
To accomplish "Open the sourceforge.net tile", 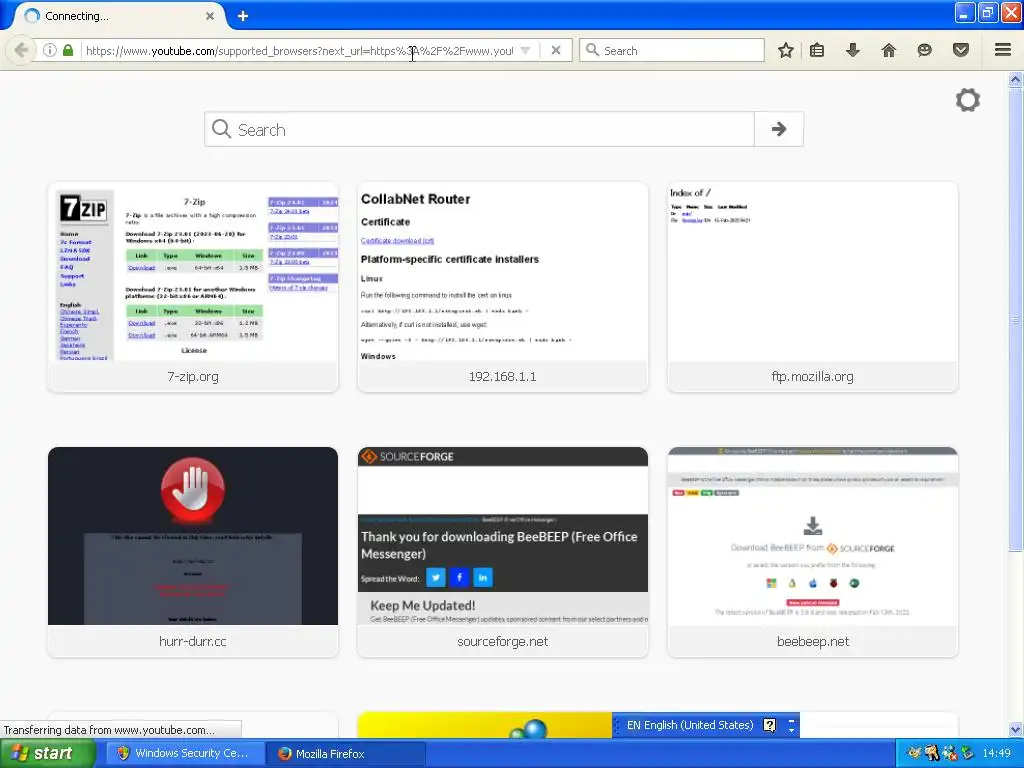I will click(x=503, y=552).
